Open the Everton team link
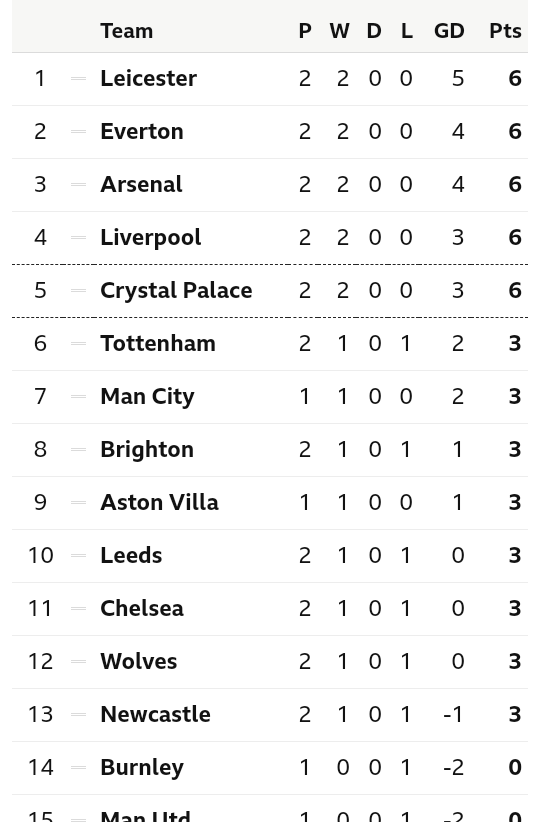 pos(141,132)
